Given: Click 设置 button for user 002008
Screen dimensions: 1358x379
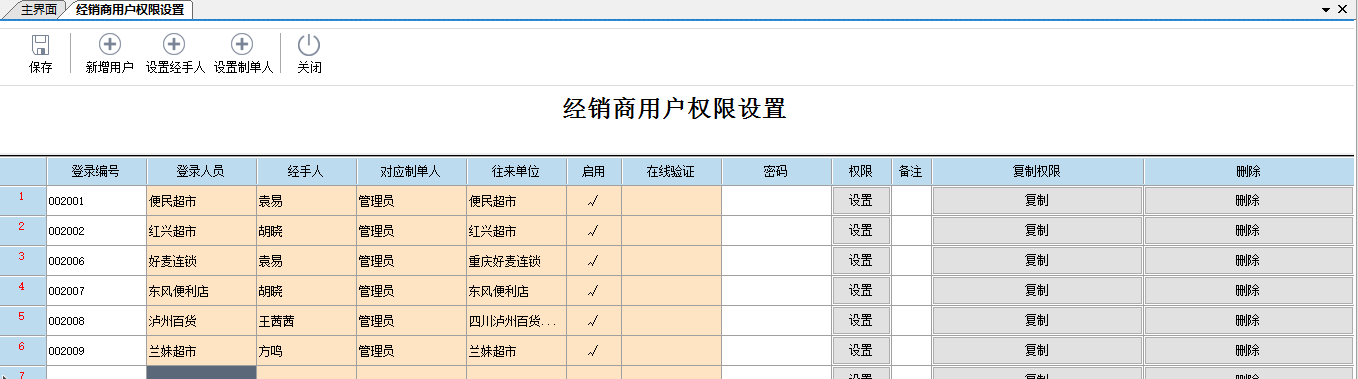Looking at the screenshot, I should [x=861, y=321].
